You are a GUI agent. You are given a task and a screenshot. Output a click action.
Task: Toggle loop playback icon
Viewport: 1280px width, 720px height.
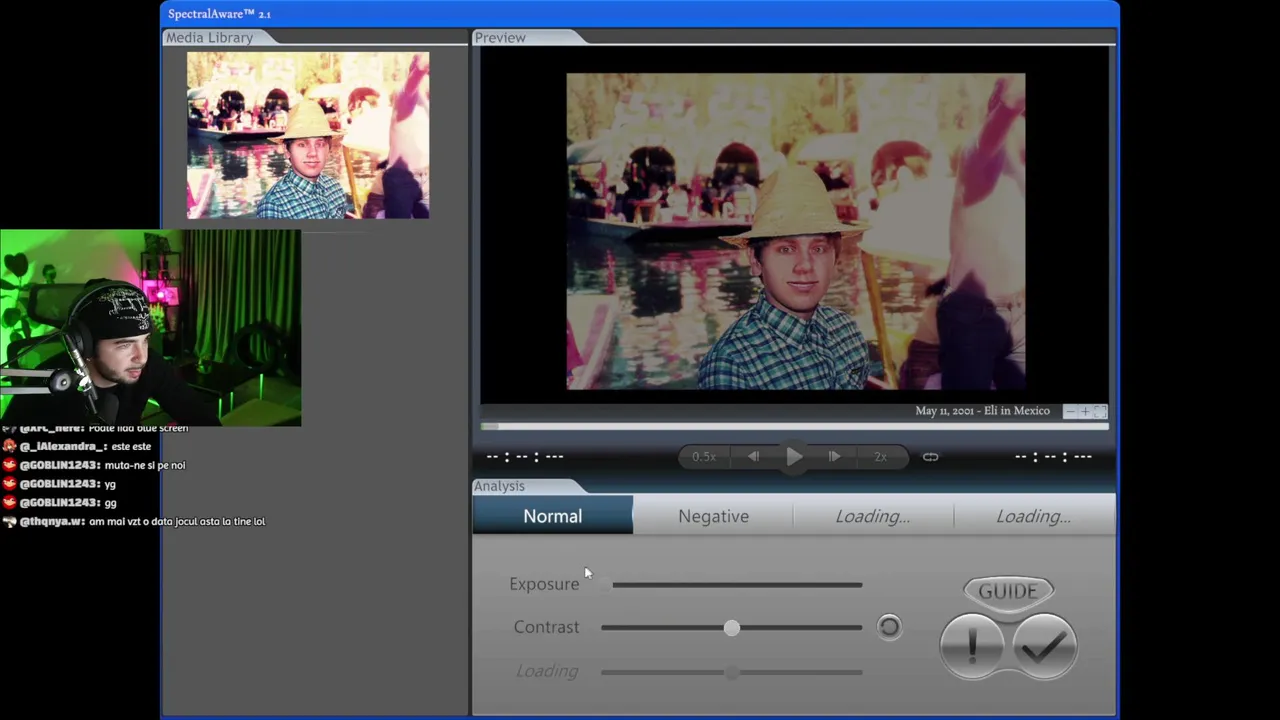coord(930,457)
